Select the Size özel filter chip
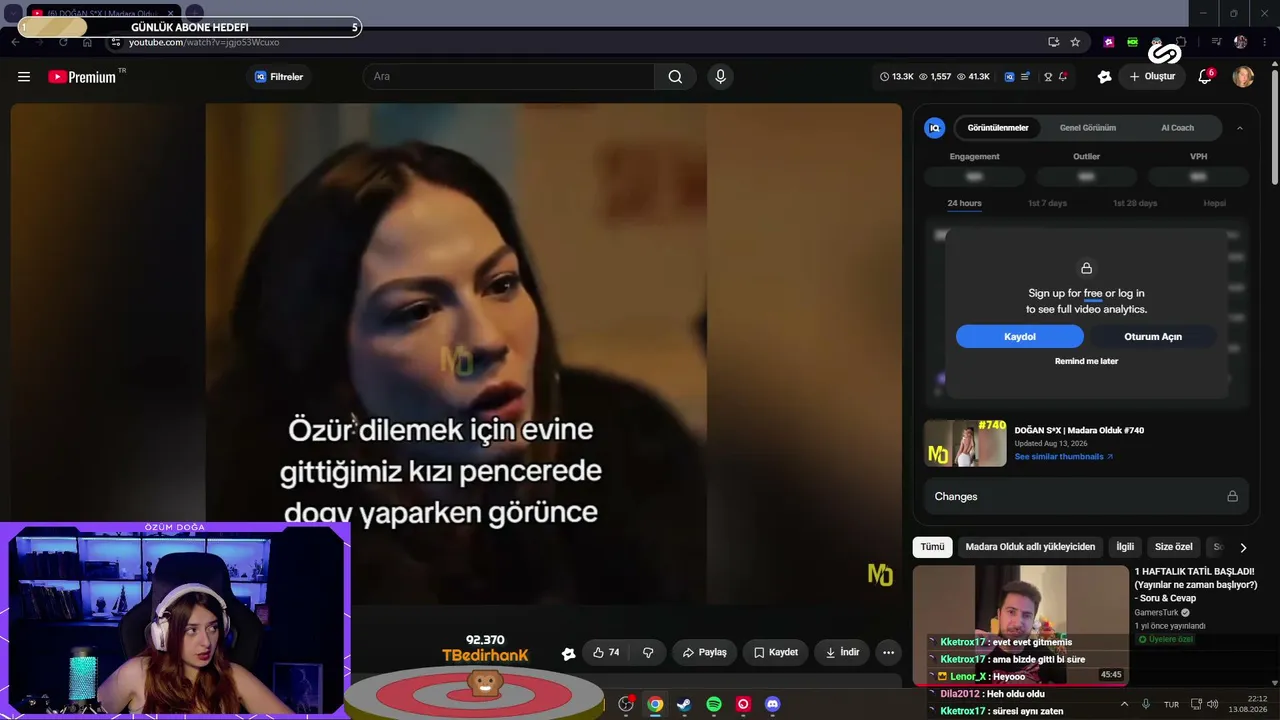Viewport: 1280px width, 720px height. point(1174,547)
